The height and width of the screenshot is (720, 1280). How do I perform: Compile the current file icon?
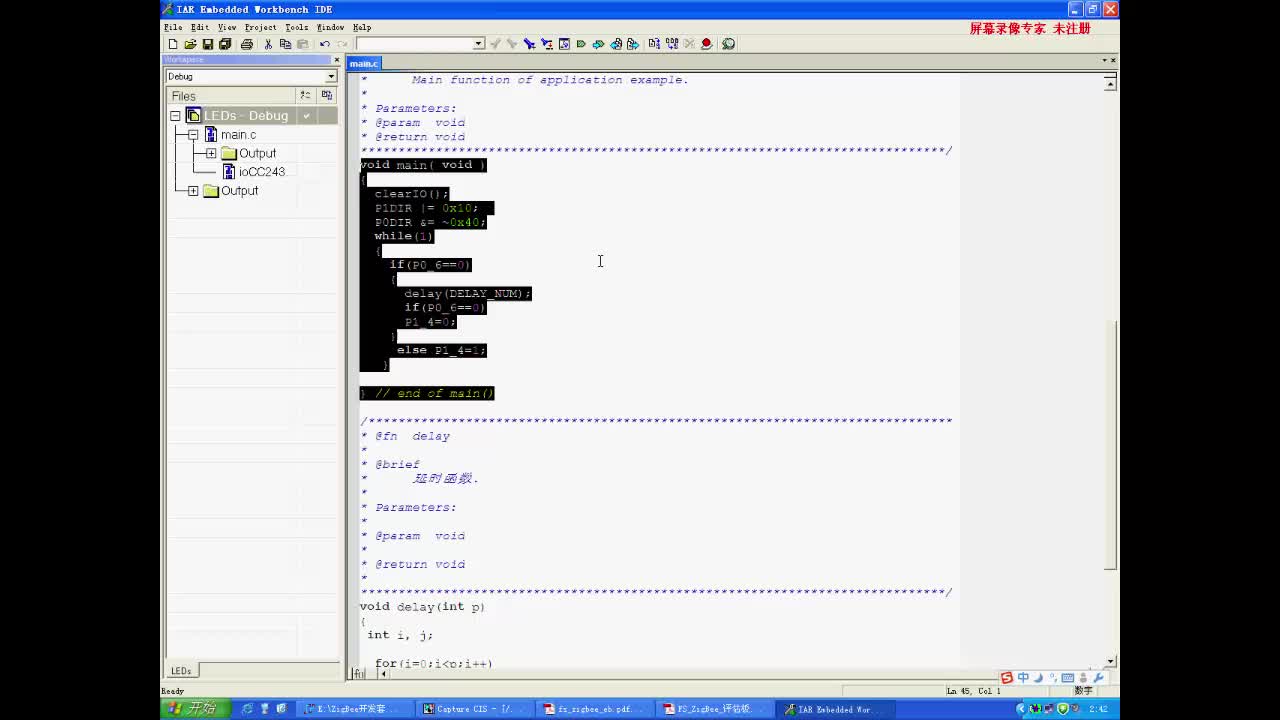[x=654, y=44]
